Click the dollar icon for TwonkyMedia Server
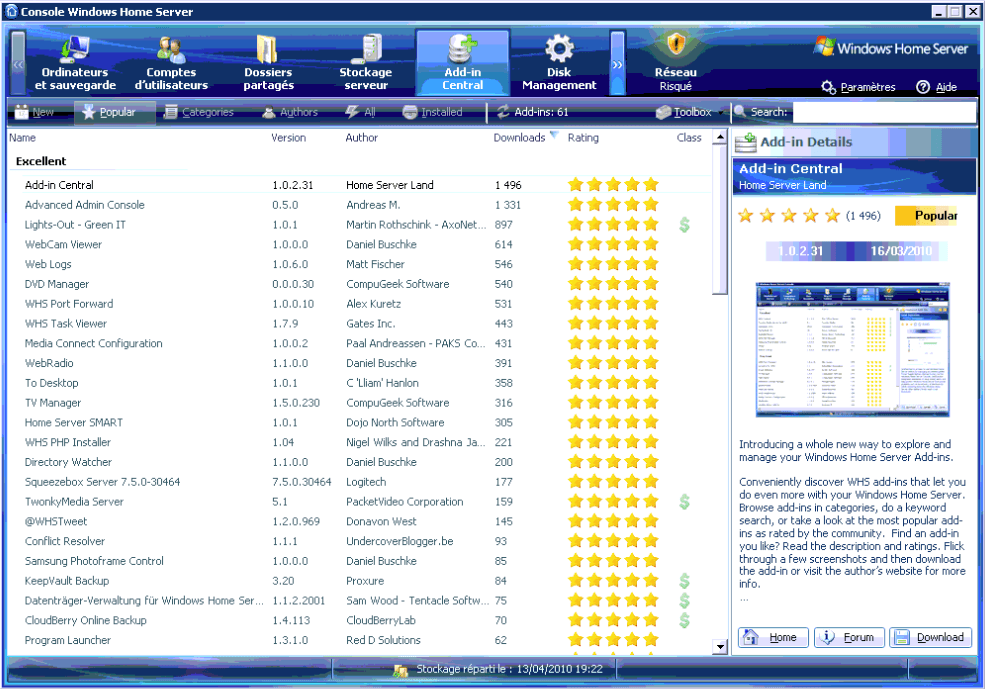985x689 pixels. tap(685, 502)
